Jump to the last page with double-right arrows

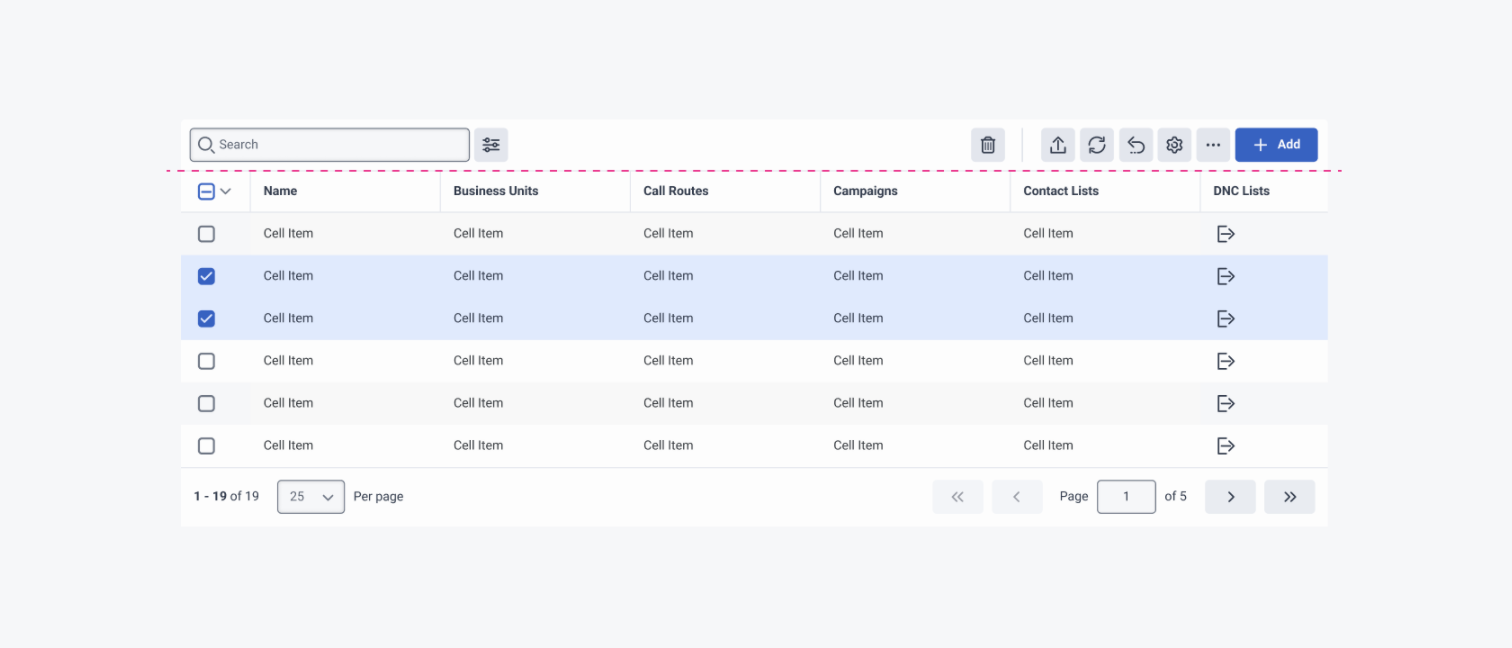tap(1290, 497)
